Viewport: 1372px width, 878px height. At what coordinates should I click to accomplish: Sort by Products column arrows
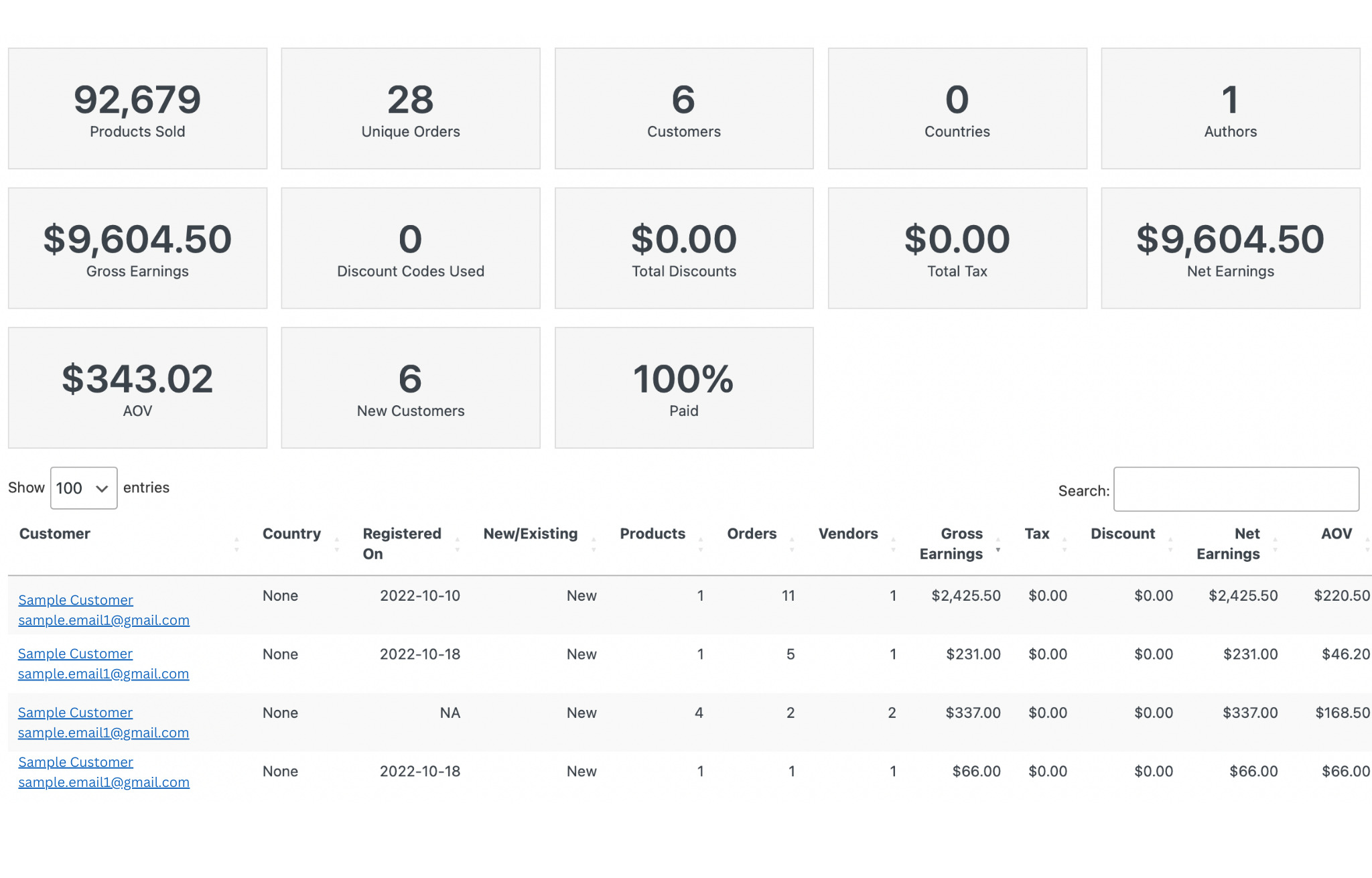[x=701, y=544]
